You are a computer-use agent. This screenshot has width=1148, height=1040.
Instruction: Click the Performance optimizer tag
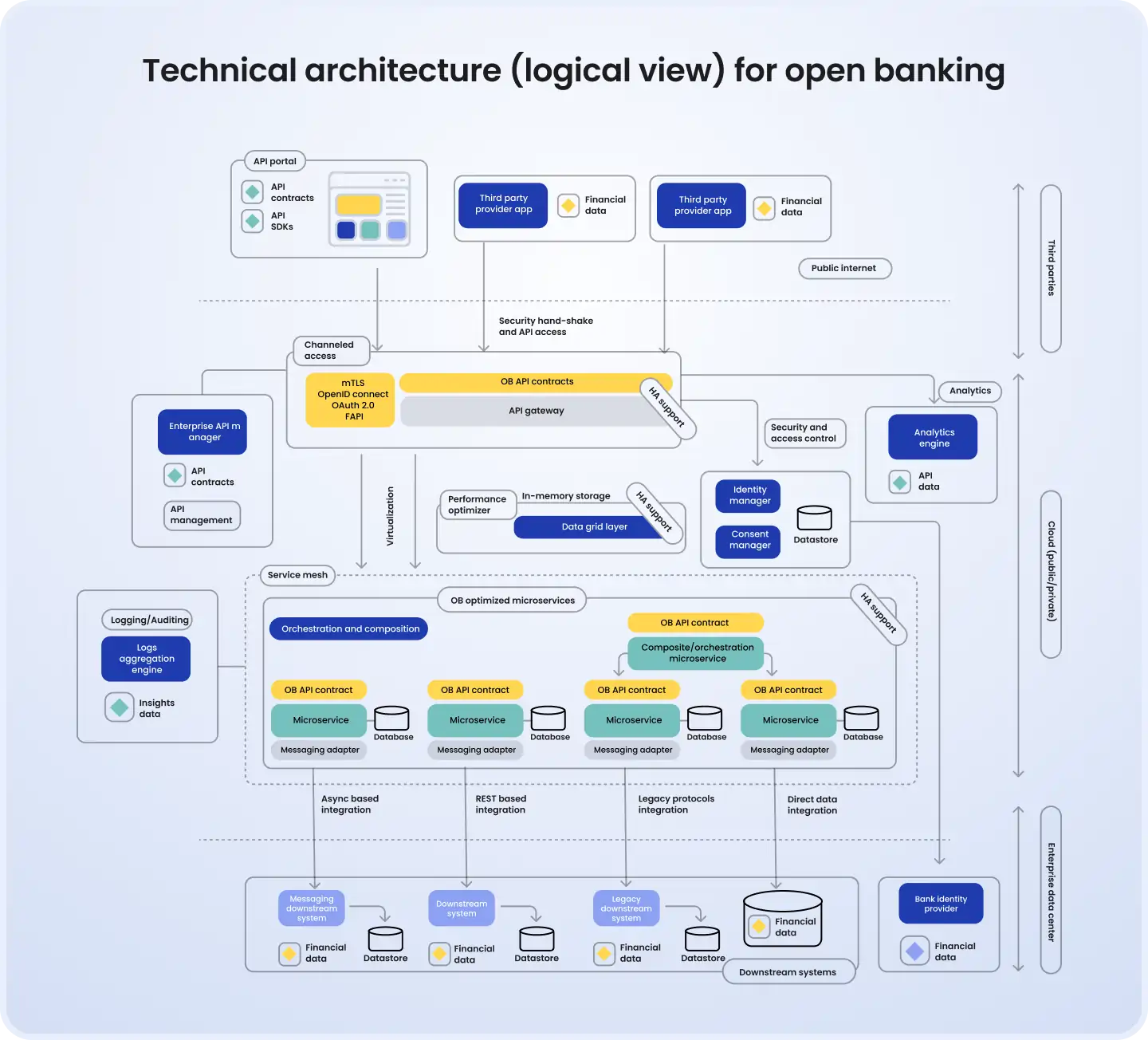click(478, 505)
